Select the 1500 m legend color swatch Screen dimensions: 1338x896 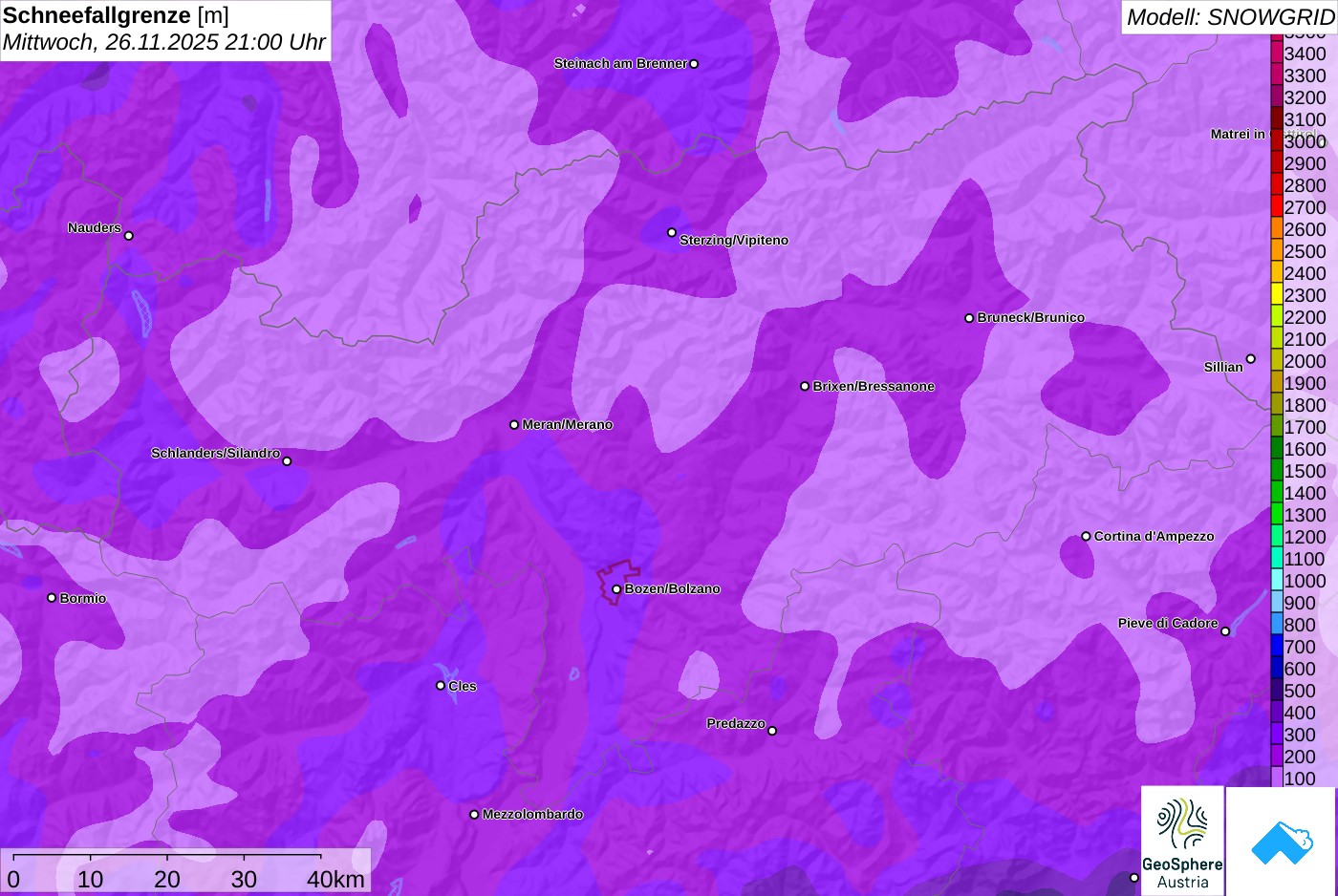click(1277, 470)
